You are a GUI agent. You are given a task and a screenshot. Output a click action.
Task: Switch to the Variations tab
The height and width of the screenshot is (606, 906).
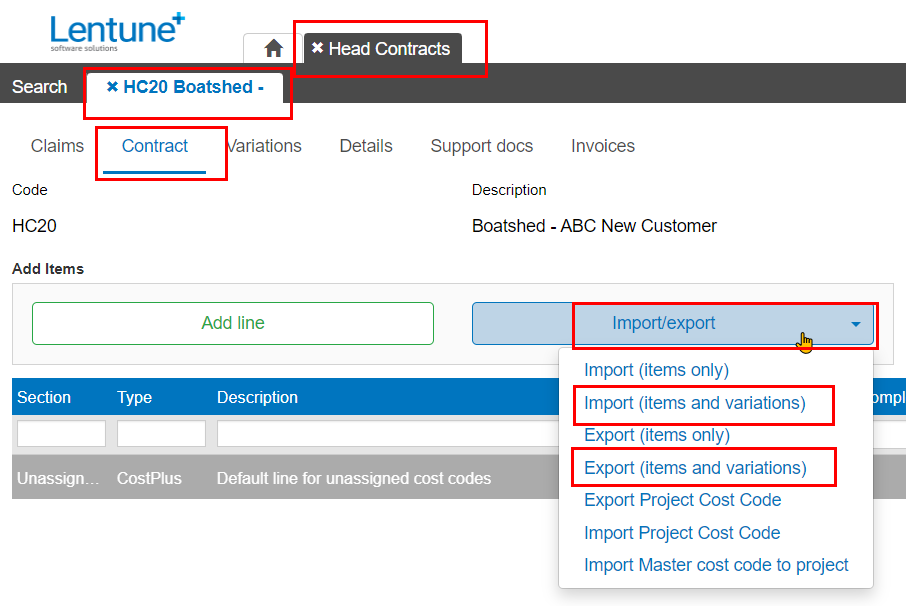[x=263, y=146]
